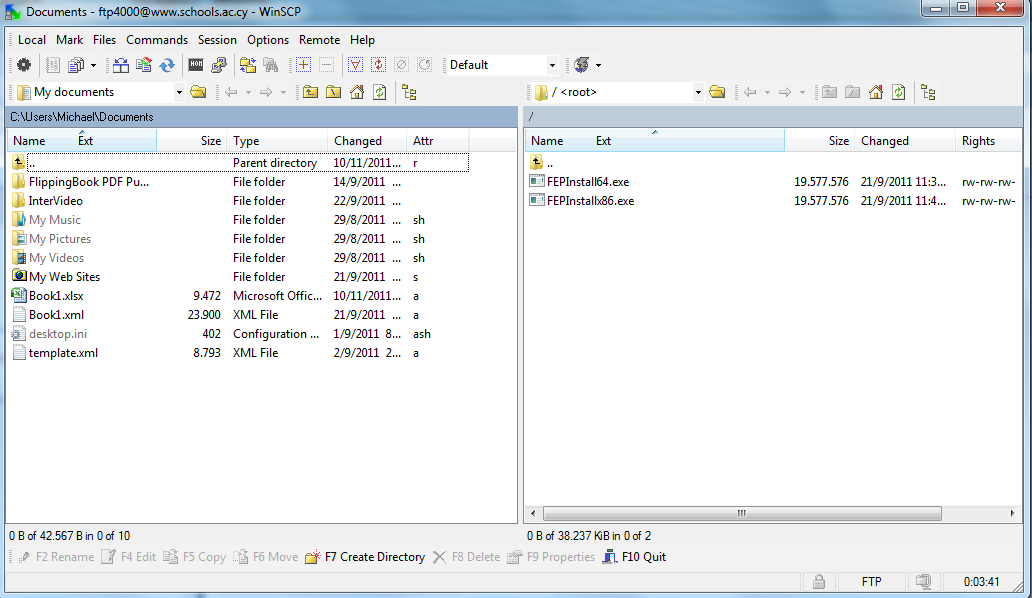1032x598 pixels.
Task: Open the Options menu
Action: click(268, 39)
